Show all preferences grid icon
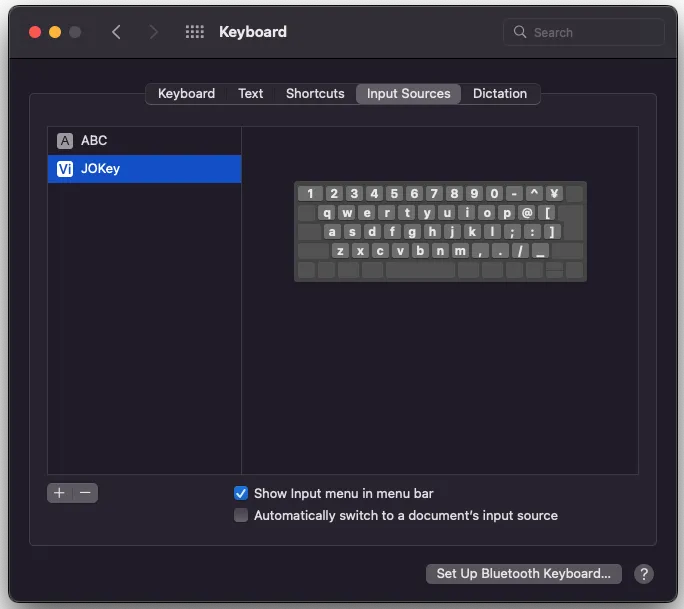The image size is (684, 609). [x=195, y=32]
